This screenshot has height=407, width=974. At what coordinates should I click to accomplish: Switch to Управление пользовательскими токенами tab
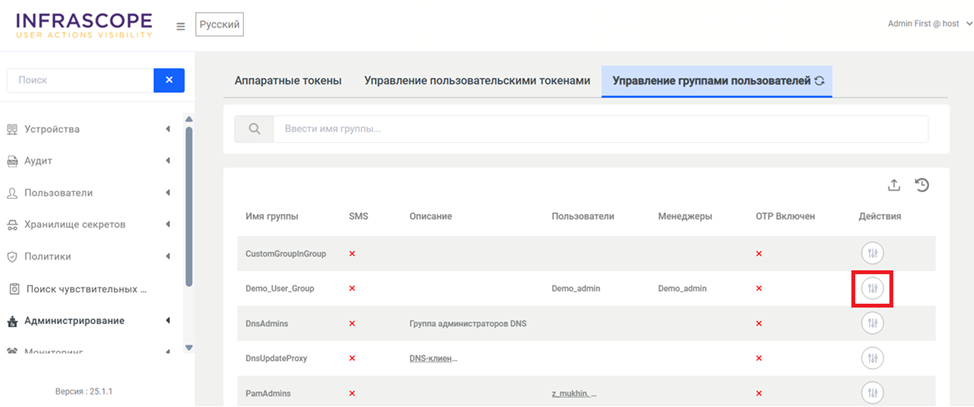click(x=471, y=81)
